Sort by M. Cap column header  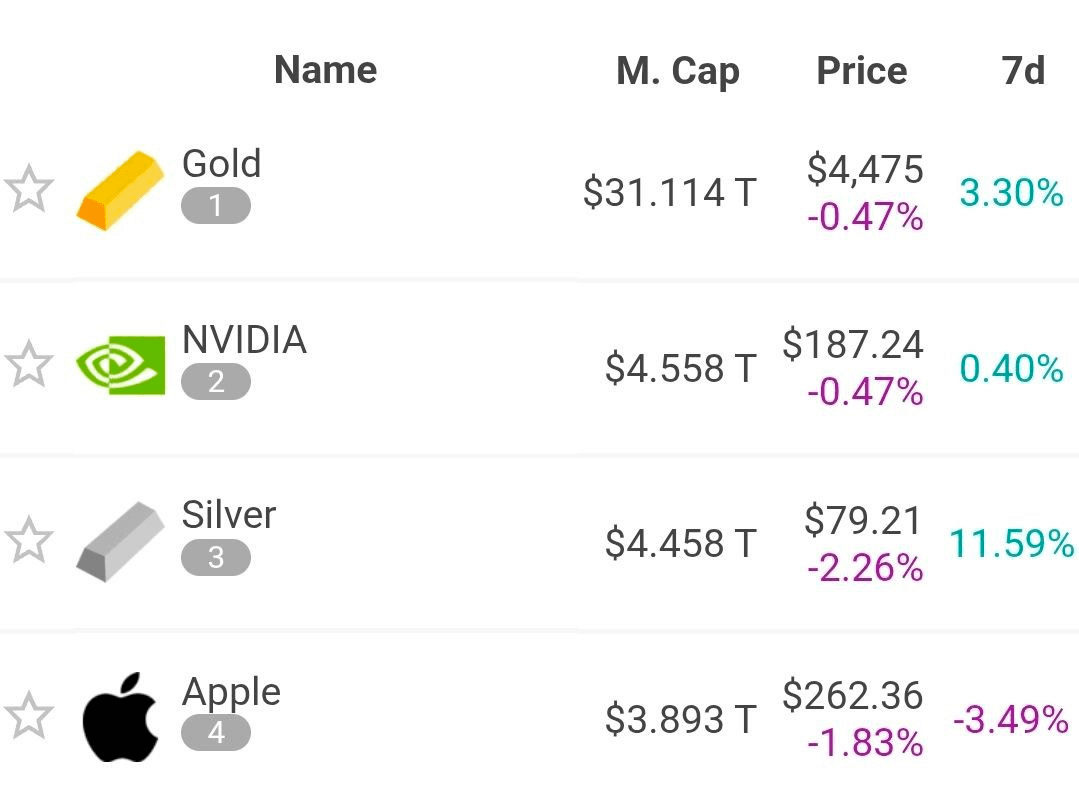click(x=677, y=72)
